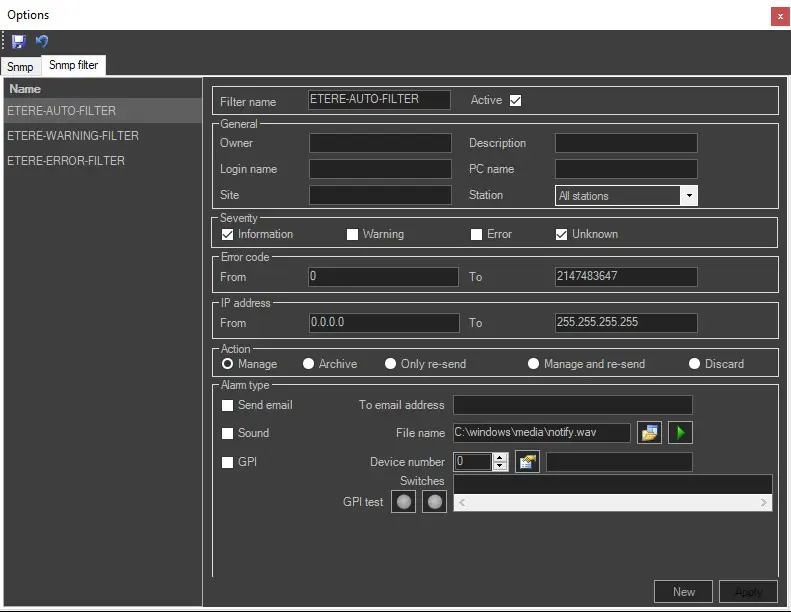Select ETERE-ERROR-FILTER from the name list
Screen dimensions: 791x612
pyautogui.click(x=66, y=161)
